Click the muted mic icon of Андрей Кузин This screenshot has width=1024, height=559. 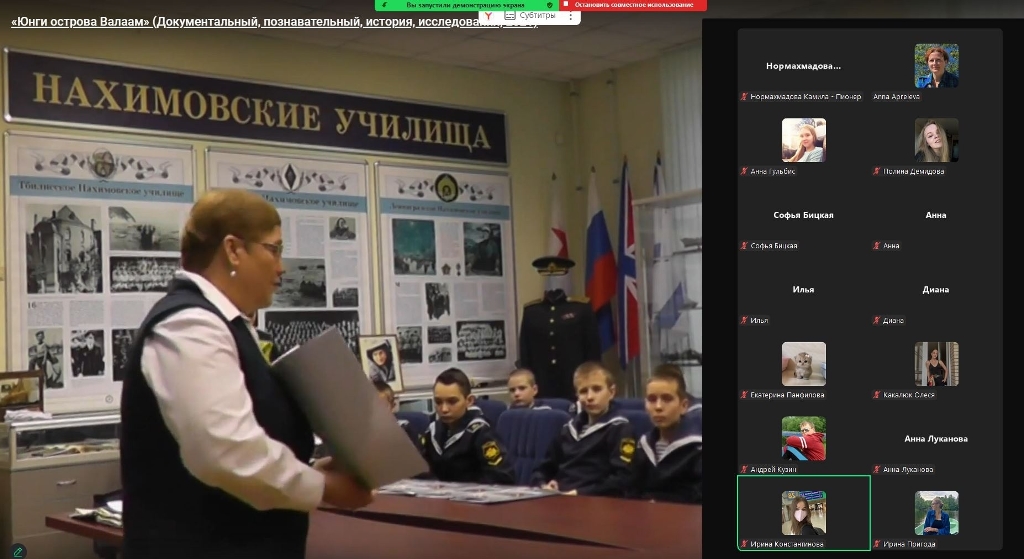pyautogui.click(x=744, y=469)
